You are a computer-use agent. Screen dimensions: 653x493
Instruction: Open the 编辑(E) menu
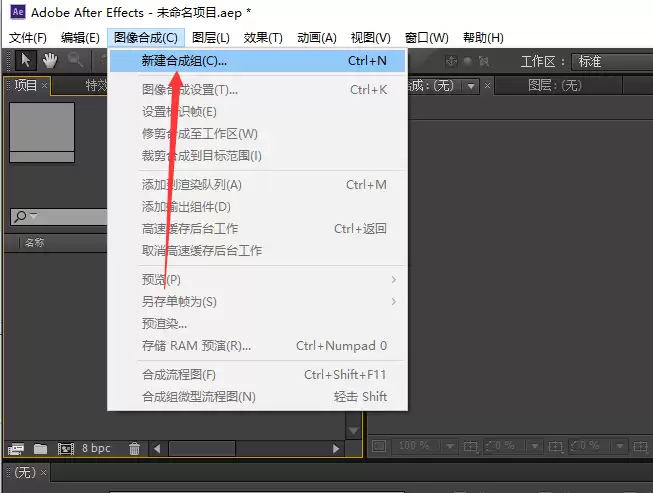(x=80, y=38)
